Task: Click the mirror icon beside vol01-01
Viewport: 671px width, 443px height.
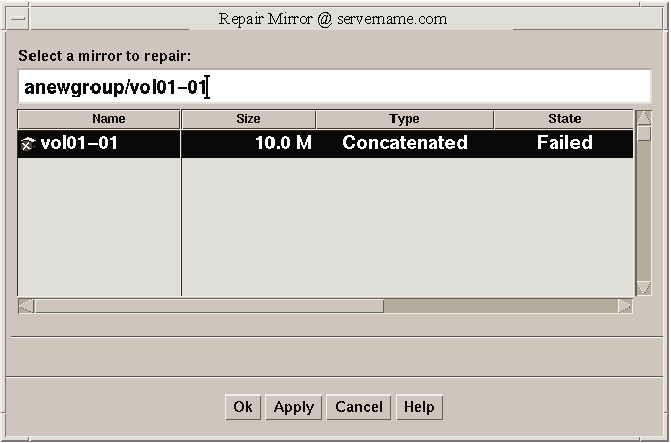Action: click(28, 144)
